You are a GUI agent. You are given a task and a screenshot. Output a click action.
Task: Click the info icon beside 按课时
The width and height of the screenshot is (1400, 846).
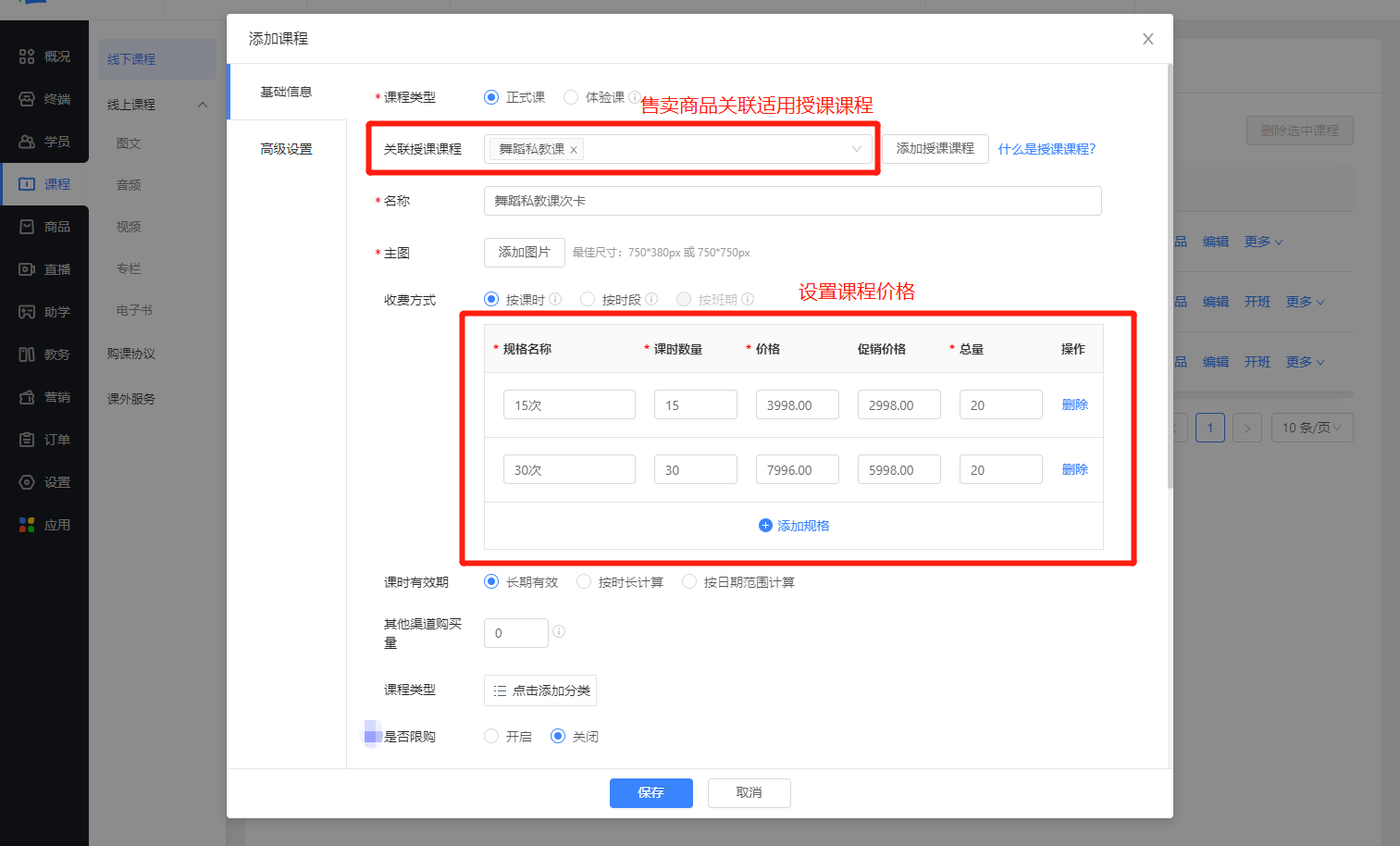point(555,299)
